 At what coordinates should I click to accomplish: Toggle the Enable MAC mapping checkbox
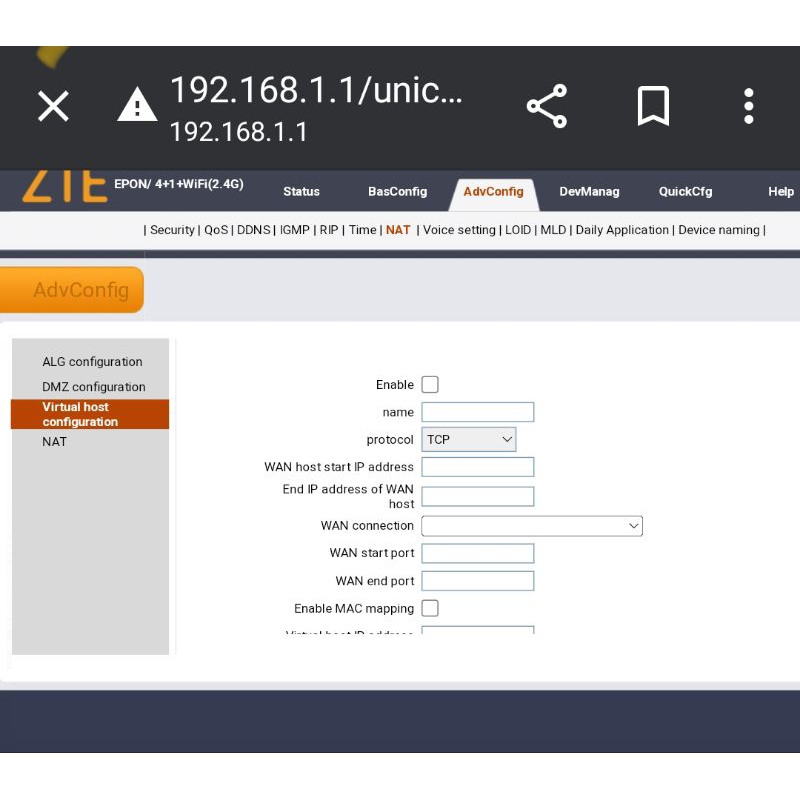[x=430, y=608]
